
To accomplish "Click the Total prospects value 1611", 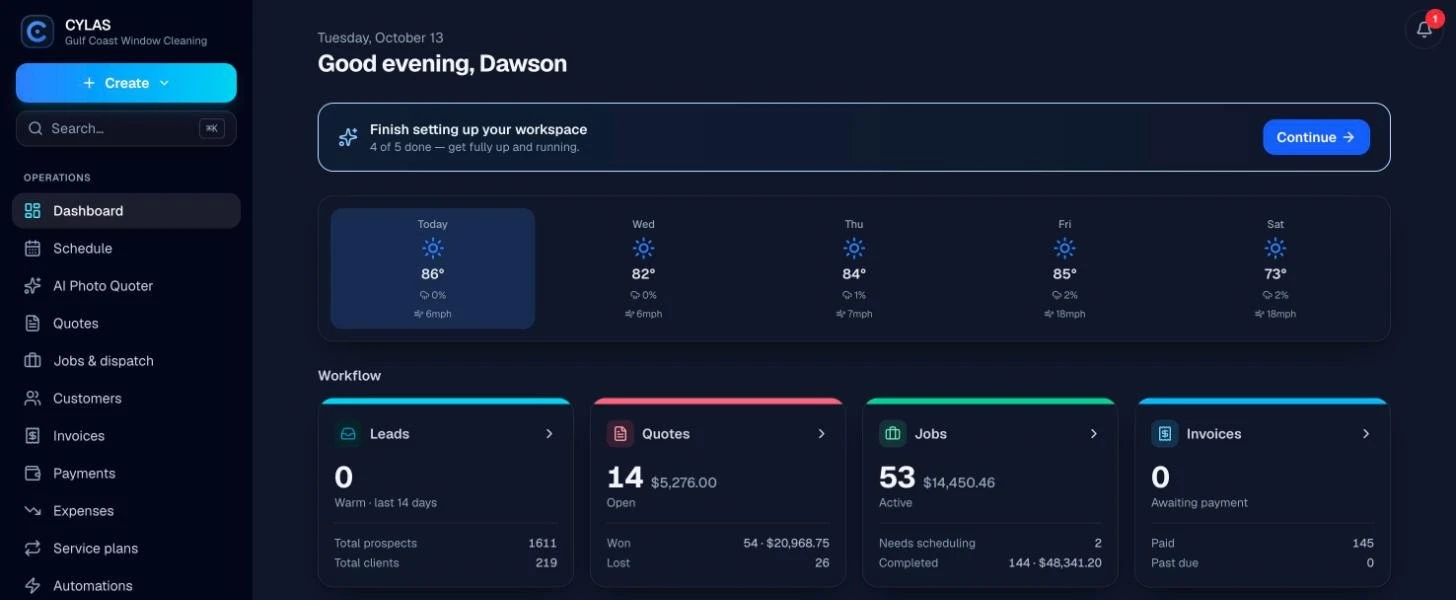I will click(542, 543).
